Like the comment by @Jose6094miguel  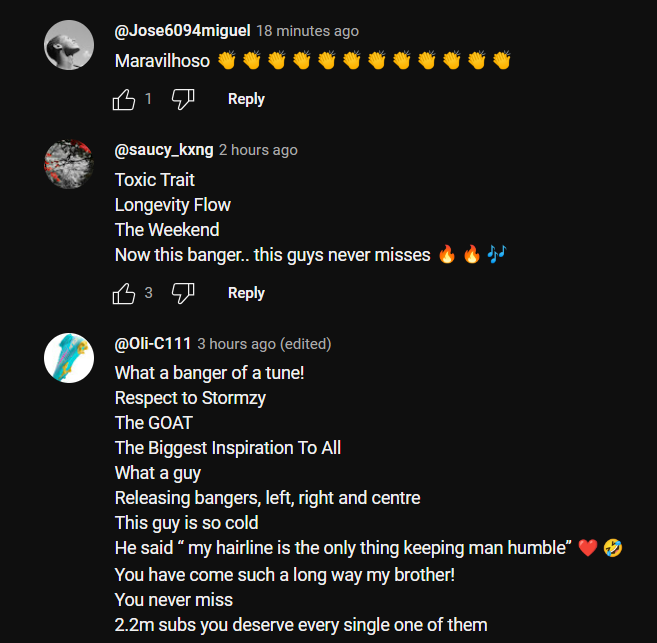click(124, 99)
